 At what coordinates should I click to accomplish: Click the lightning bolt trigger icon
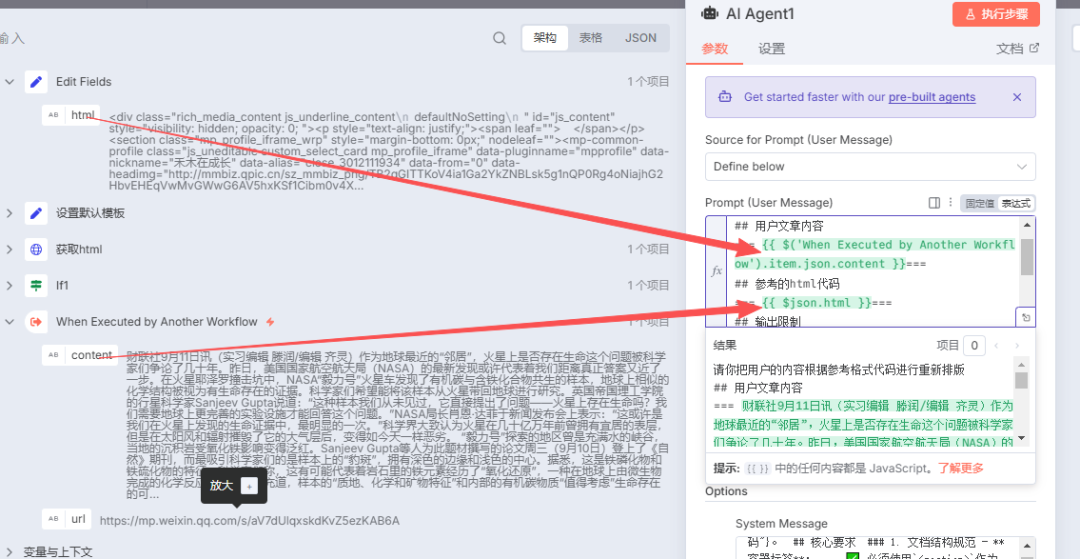click(270, 321)
